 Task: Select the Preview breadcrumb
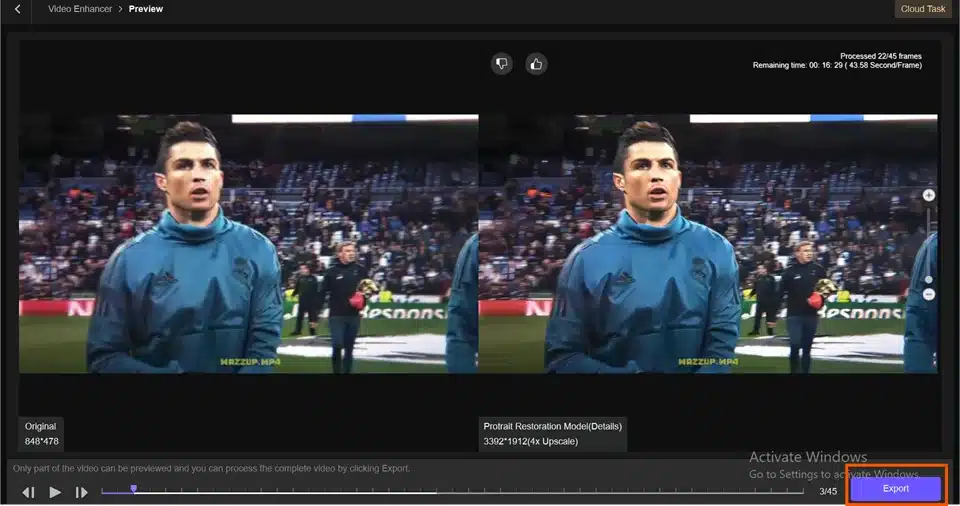[146, 9]
